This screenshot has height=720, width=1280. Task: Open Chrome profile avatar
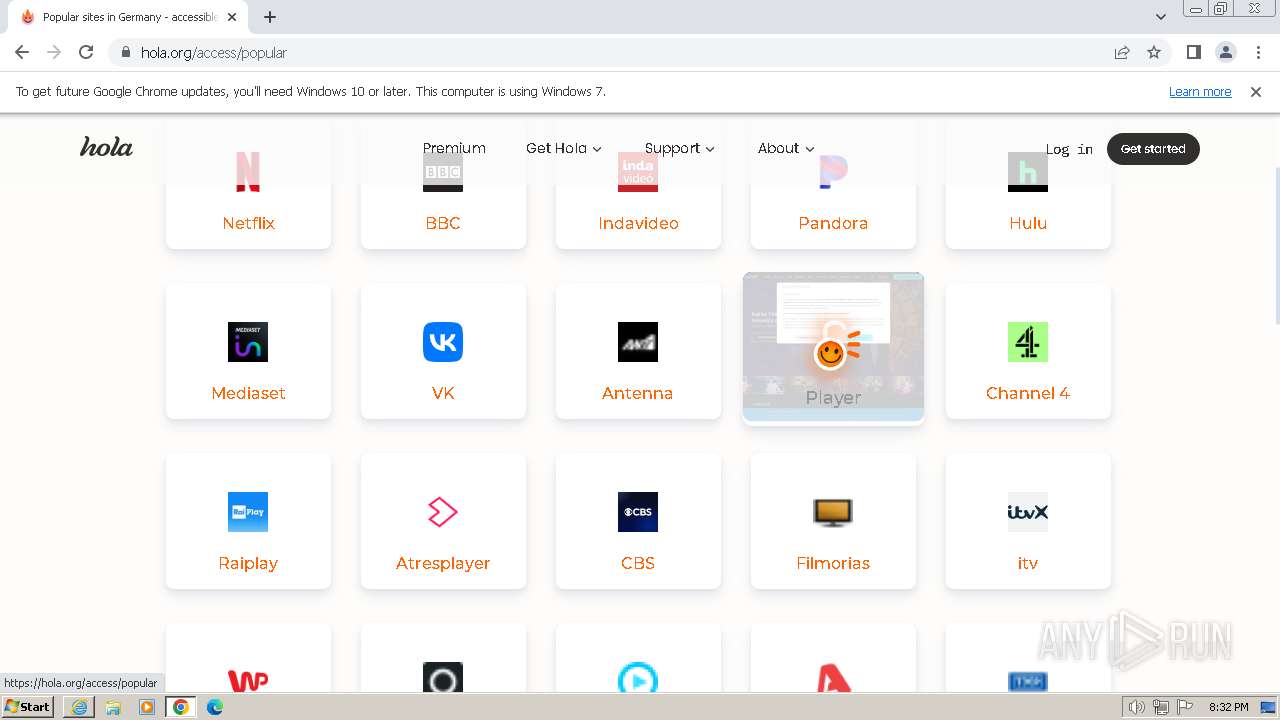pyautogui.click(x=1225, y=52)
